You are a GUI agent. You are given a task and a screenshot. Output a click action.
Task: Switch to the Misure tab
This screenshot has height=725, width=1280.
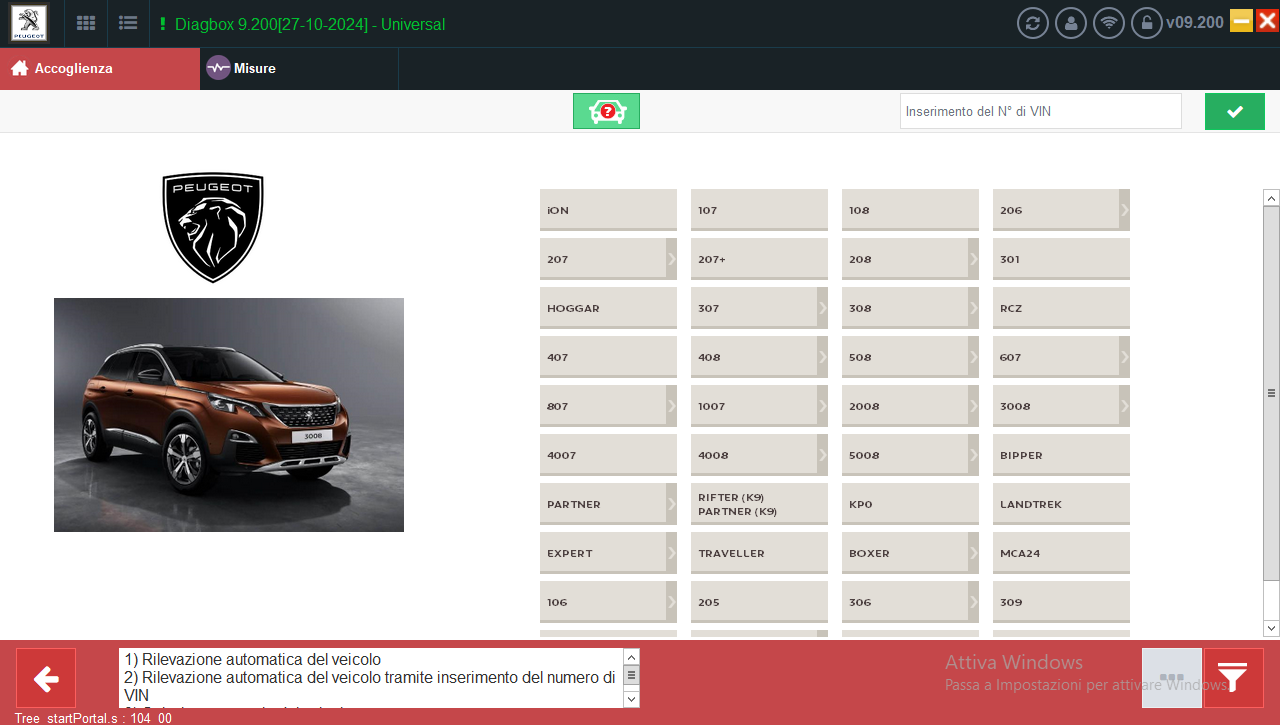click(x=299, y=68)
